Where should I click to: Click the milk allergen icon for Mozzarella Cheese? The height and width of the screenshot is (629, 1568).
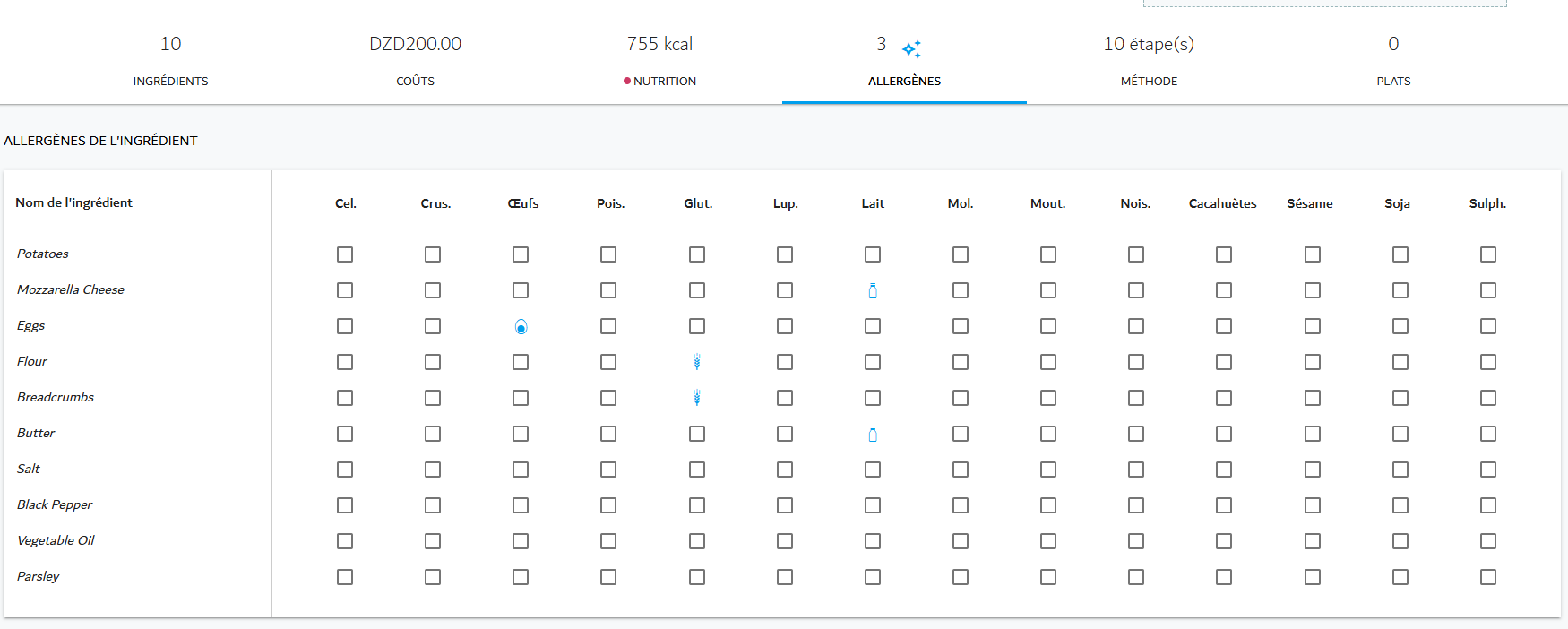(x=873, y=290)
